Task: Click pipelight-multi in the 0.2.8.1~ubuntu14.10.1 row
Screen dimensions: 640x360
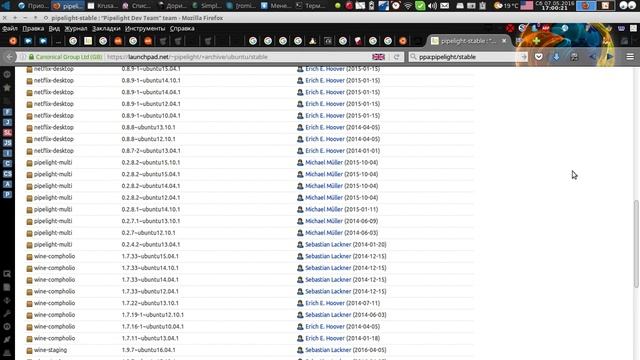Action: 53,209
